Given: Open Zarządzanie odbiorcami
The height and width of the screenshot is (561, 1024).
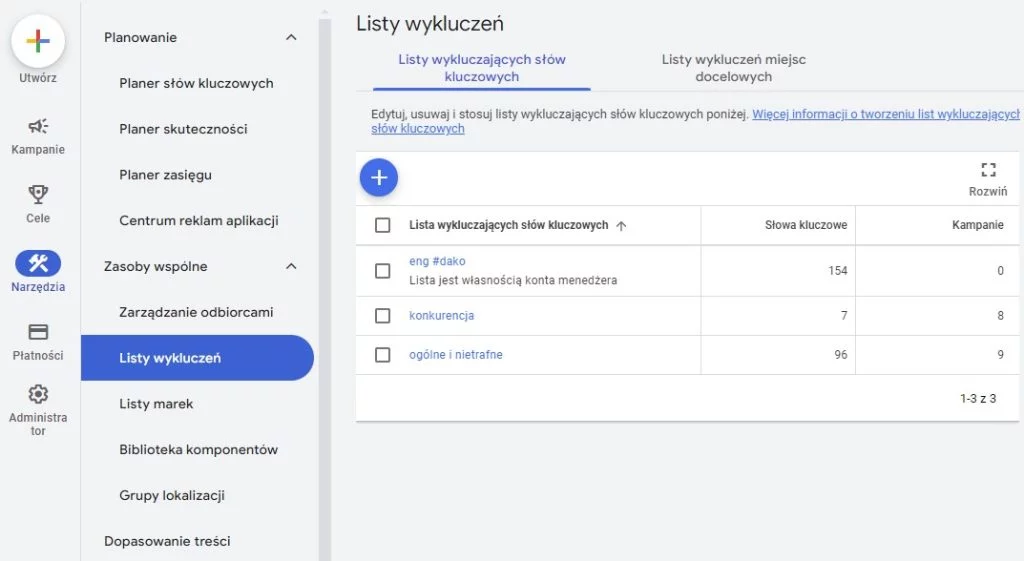Looking at the screenshot, I should click(196, 312).
